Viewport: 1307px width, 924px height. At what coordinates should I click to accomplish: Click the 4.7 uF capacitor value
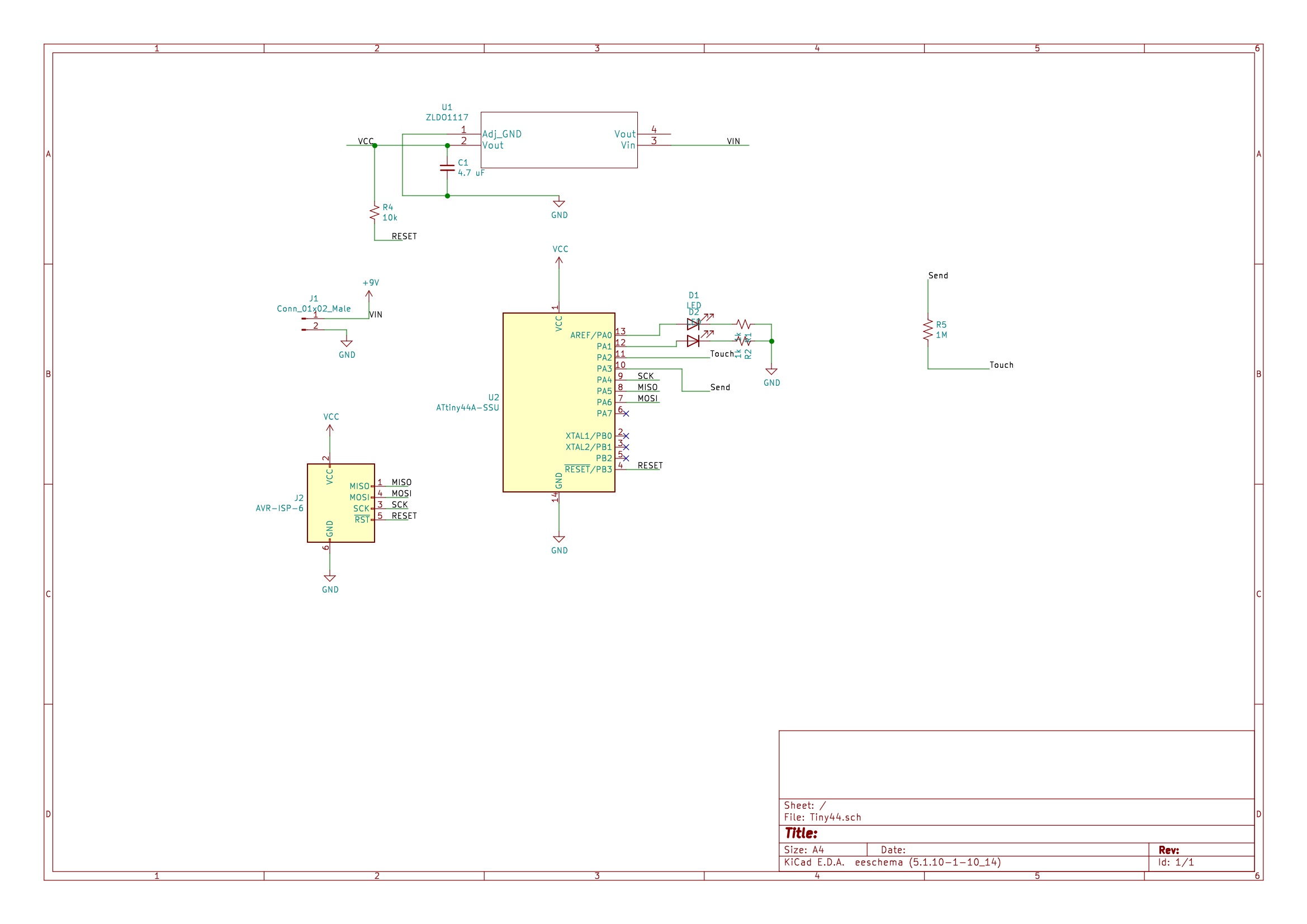point(471,173)
